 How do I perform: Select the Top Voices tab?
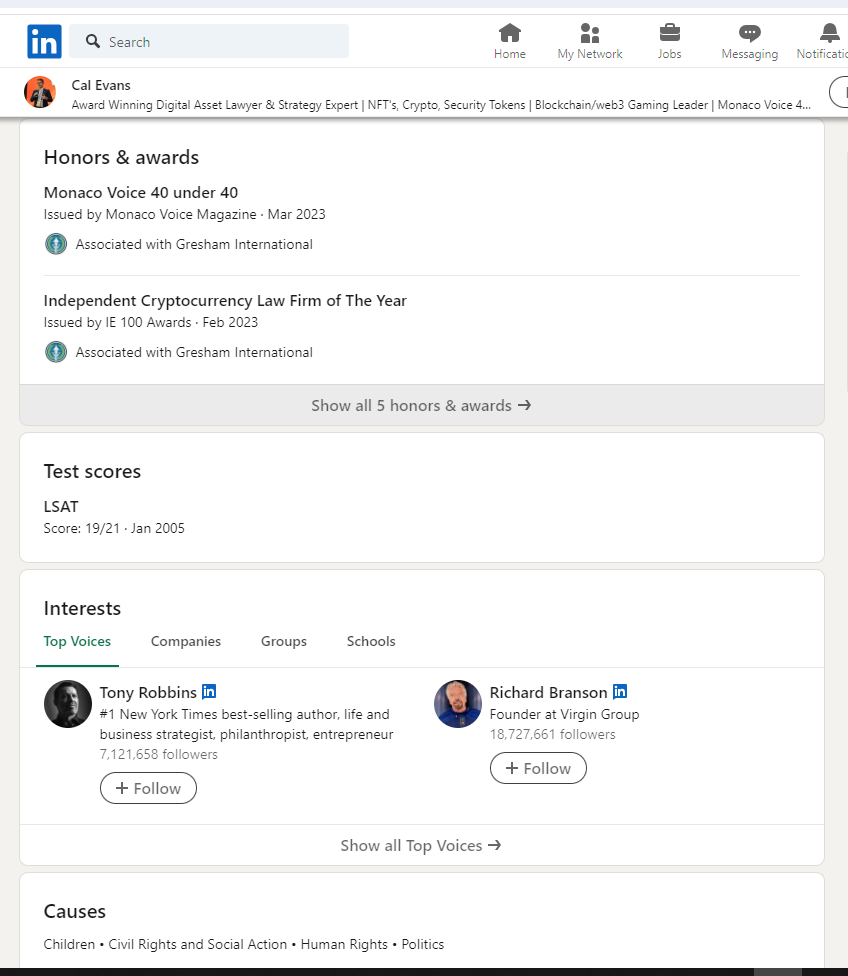(77, 641)
